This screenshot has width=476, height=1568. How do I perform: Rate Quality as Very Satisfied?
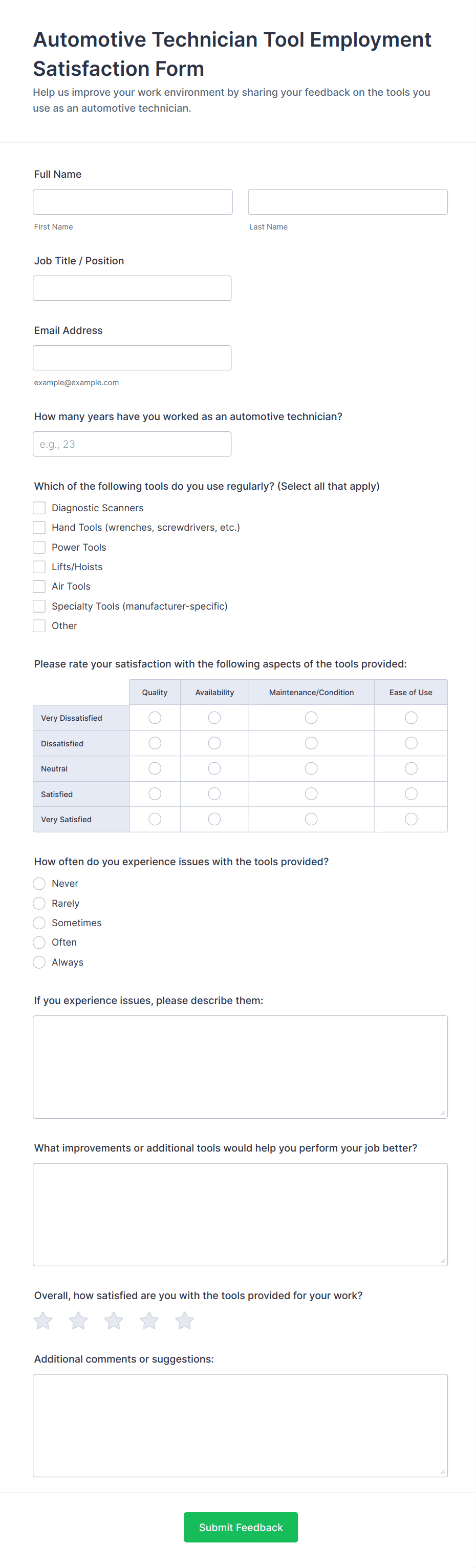click(x=155, y=819)
